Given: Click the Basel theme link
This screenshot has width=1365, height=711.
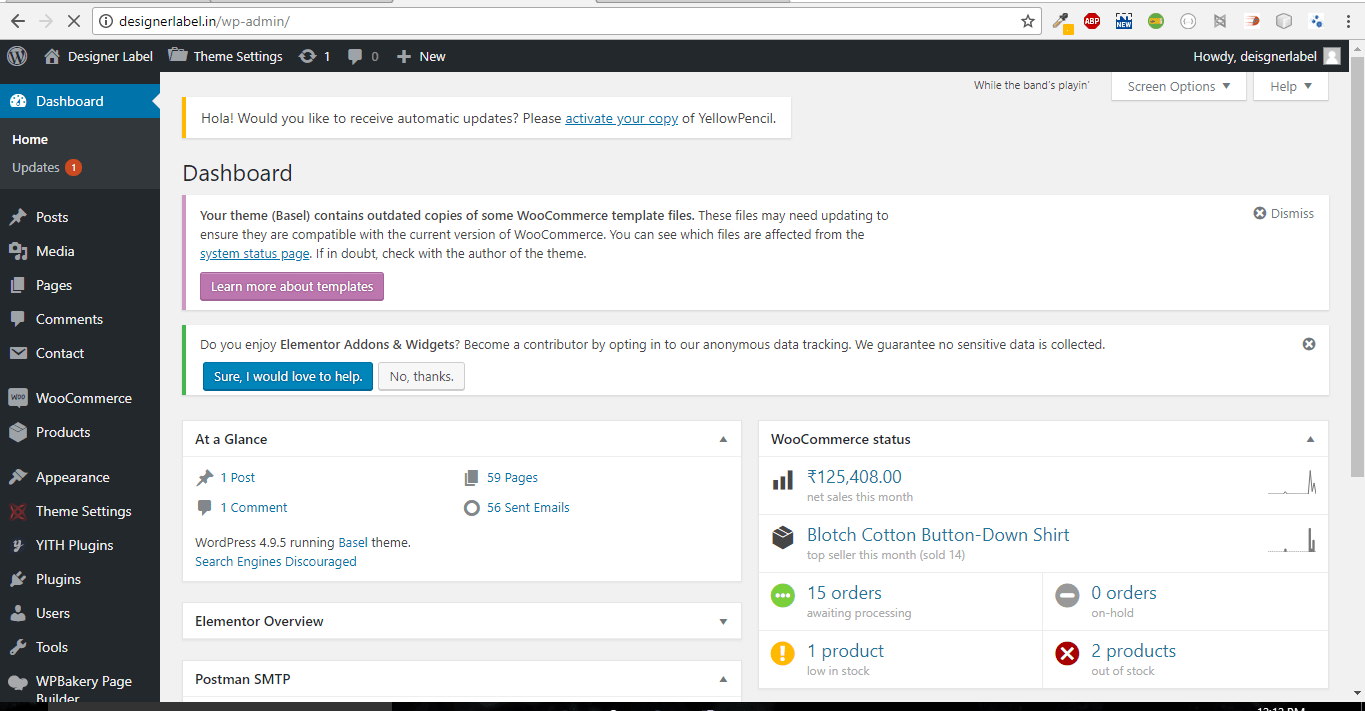Looking at the screenshot, I should coord(353,542).
